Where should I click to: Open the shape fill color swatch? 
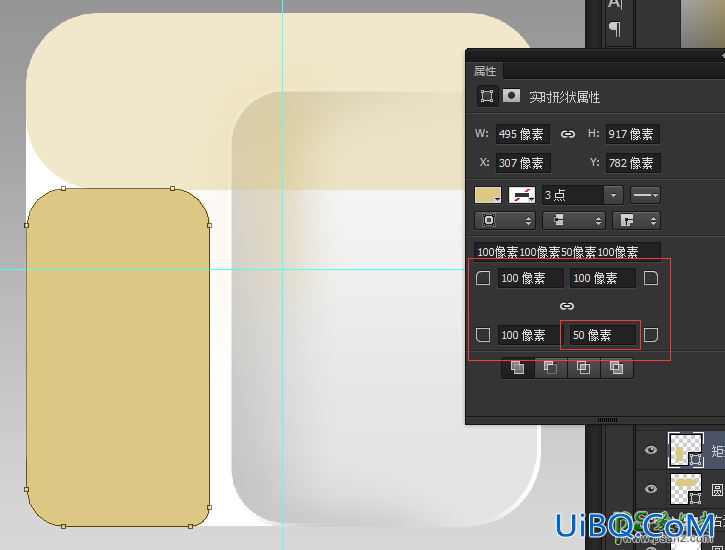tap(488, 195)
